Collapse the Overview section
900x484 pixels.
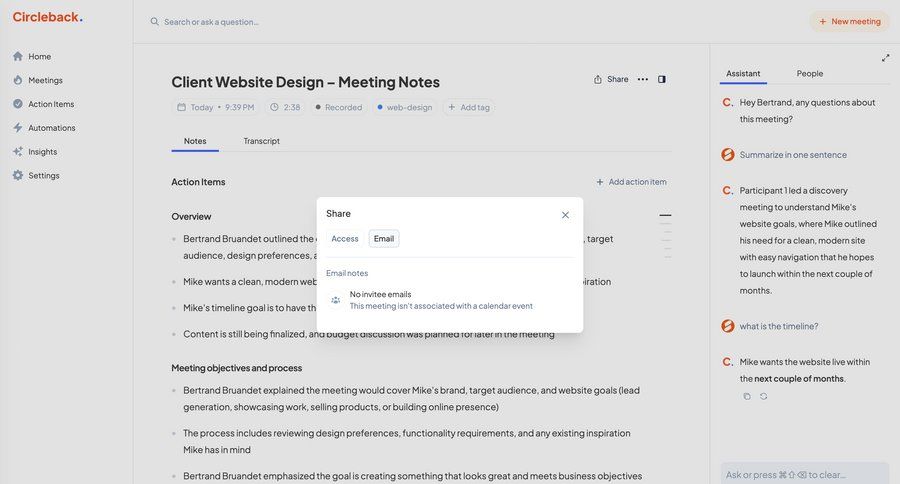665,215
